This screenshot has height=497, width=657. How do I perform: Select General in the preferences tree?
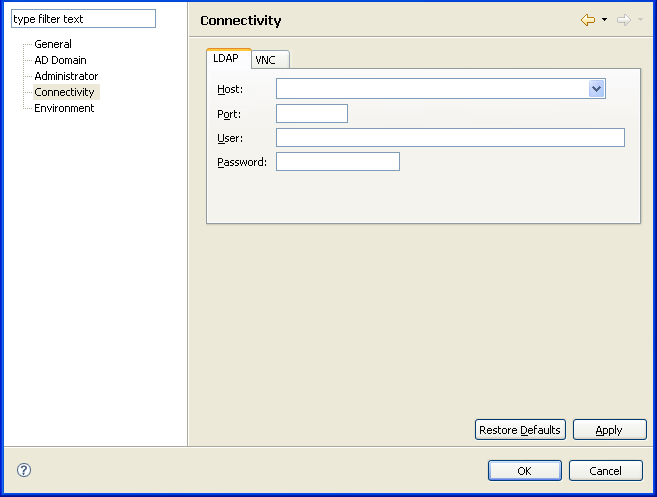coord(53,44)
